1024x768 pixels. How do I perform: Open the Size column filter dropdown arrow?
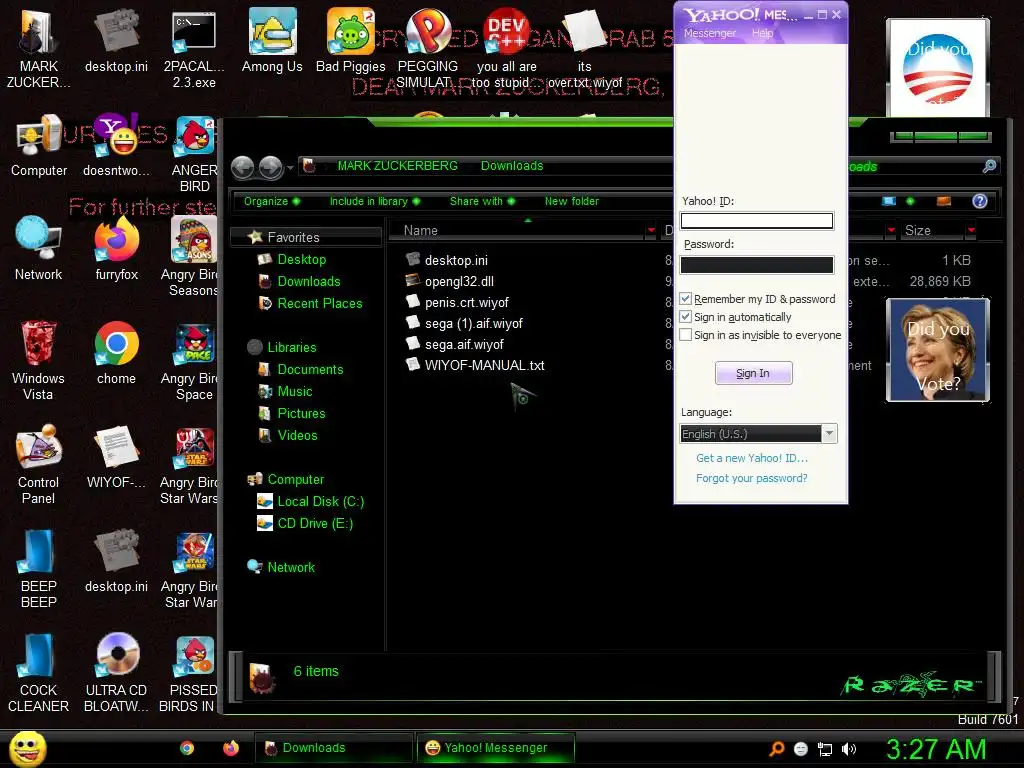[x=972, y=230]
